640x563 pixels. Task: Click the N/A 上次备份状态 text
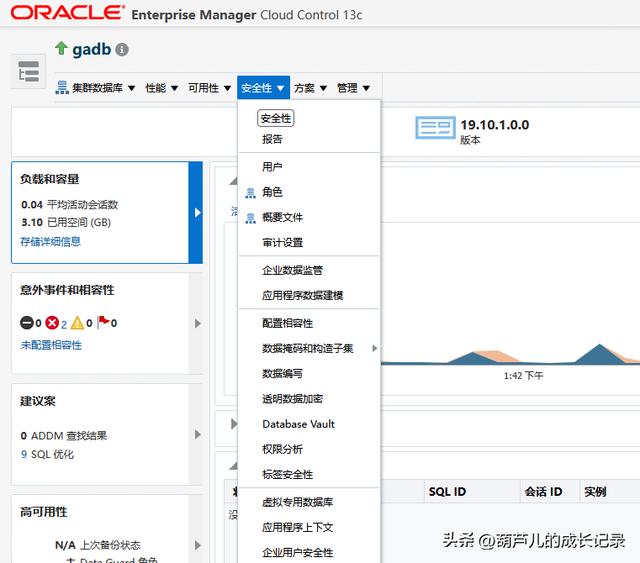[98, 545]
